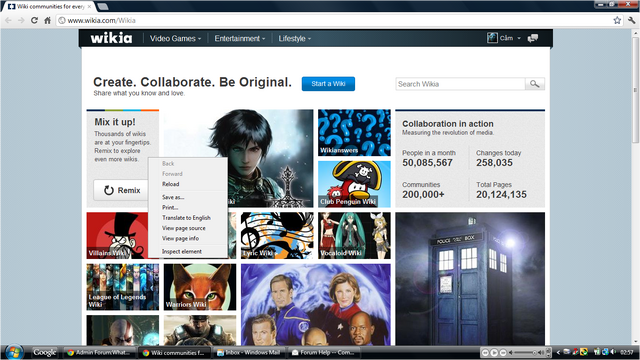Open the TARDIS police box tile
The width and height of the screenshot is (640, 360).
point(470,279)
